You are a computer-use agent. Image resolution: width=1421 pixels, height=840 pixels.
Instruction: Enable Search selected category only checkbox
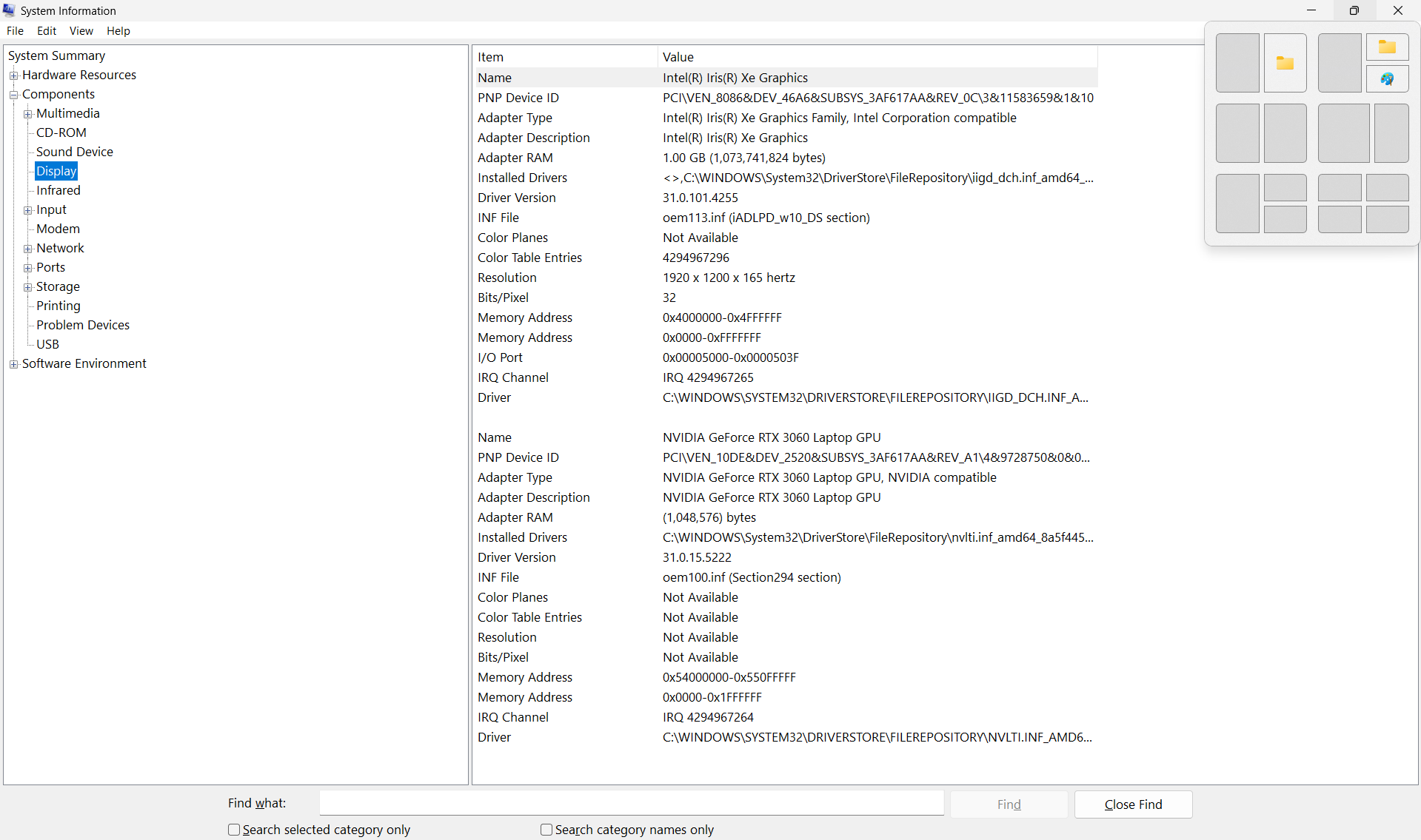click(234, 830)
